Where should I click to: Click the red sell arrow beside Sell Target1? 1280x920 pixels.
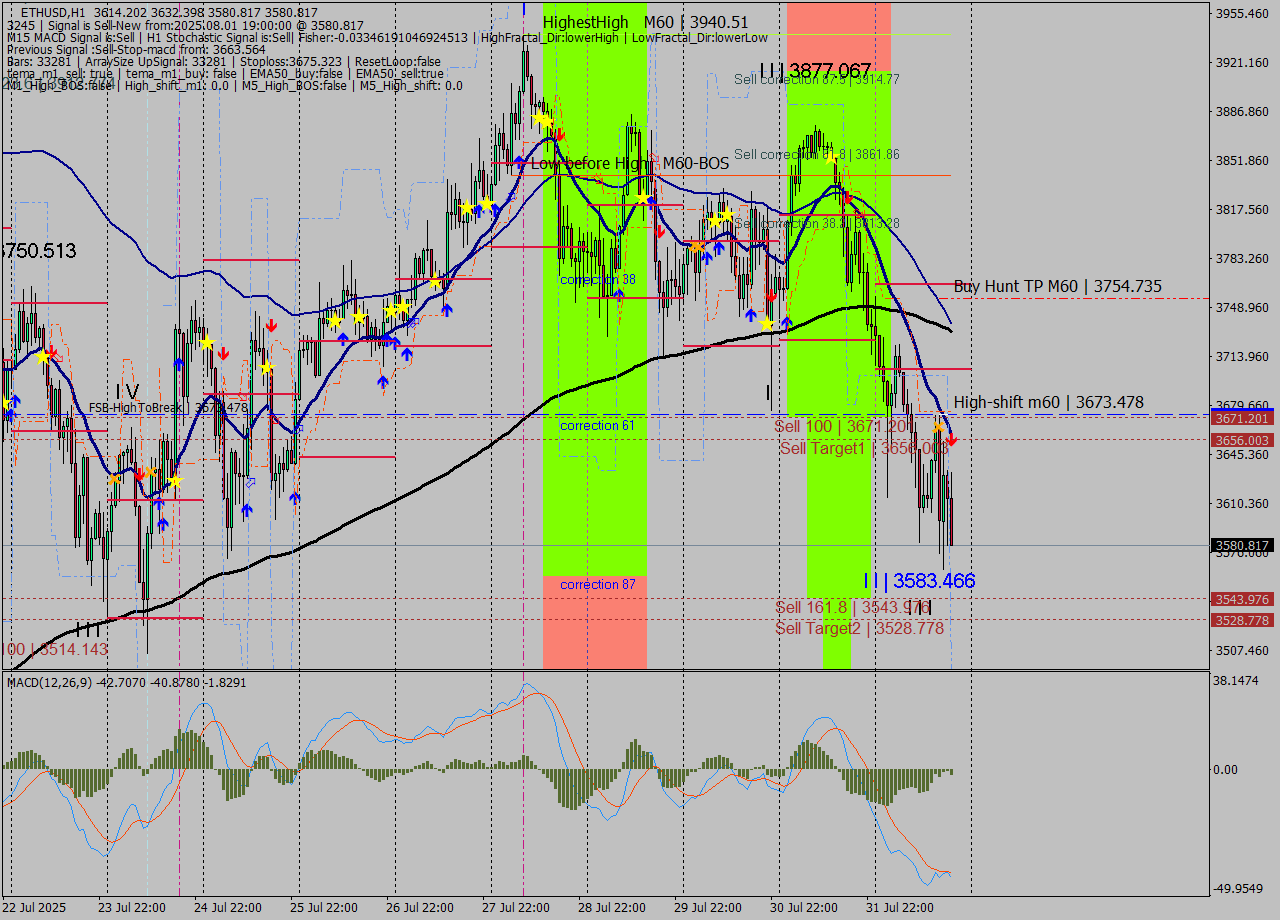951,440
